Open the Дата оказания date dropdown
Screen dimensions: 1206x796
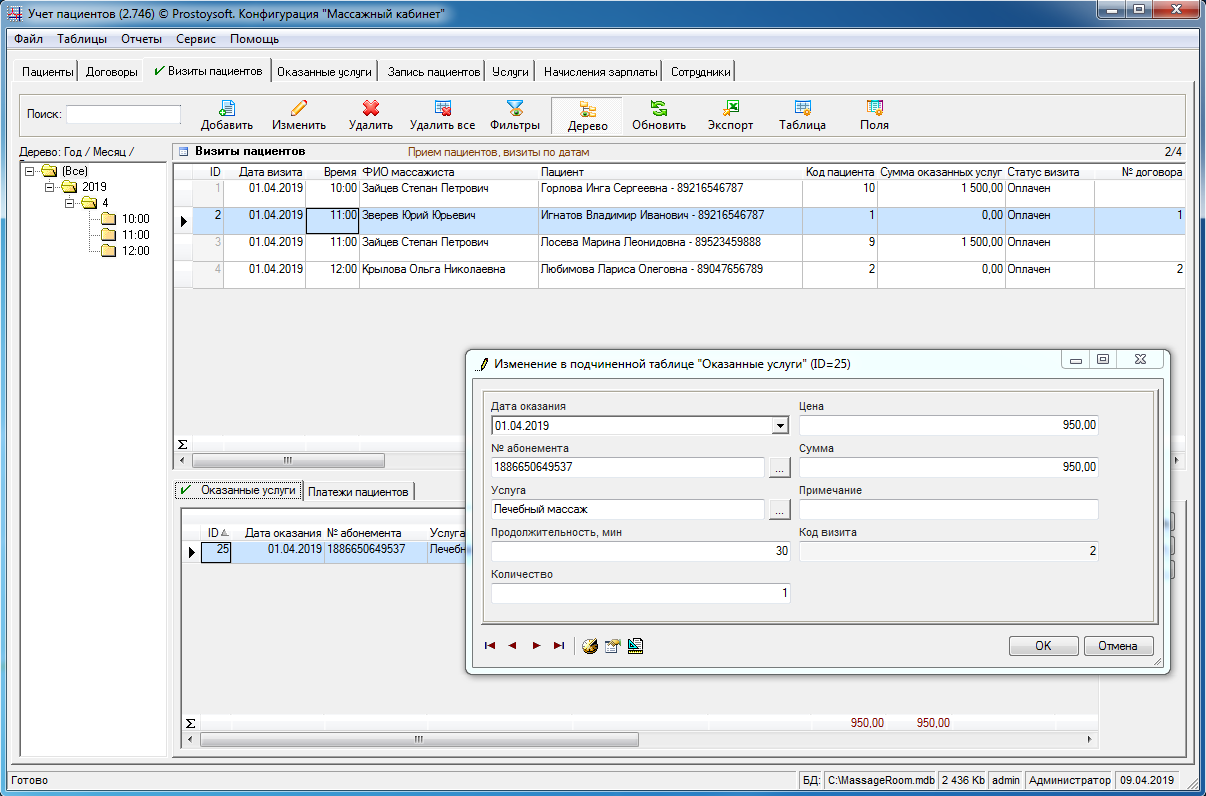pos(780,426)
